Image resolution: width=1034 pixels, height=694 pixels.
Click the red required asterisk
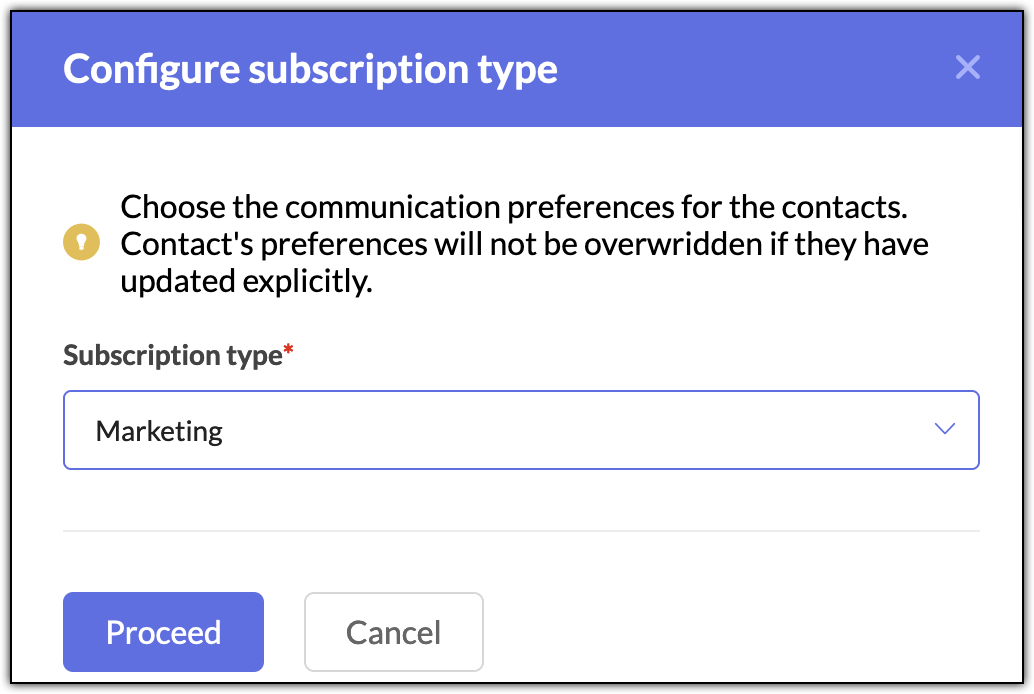coord(288,349)
